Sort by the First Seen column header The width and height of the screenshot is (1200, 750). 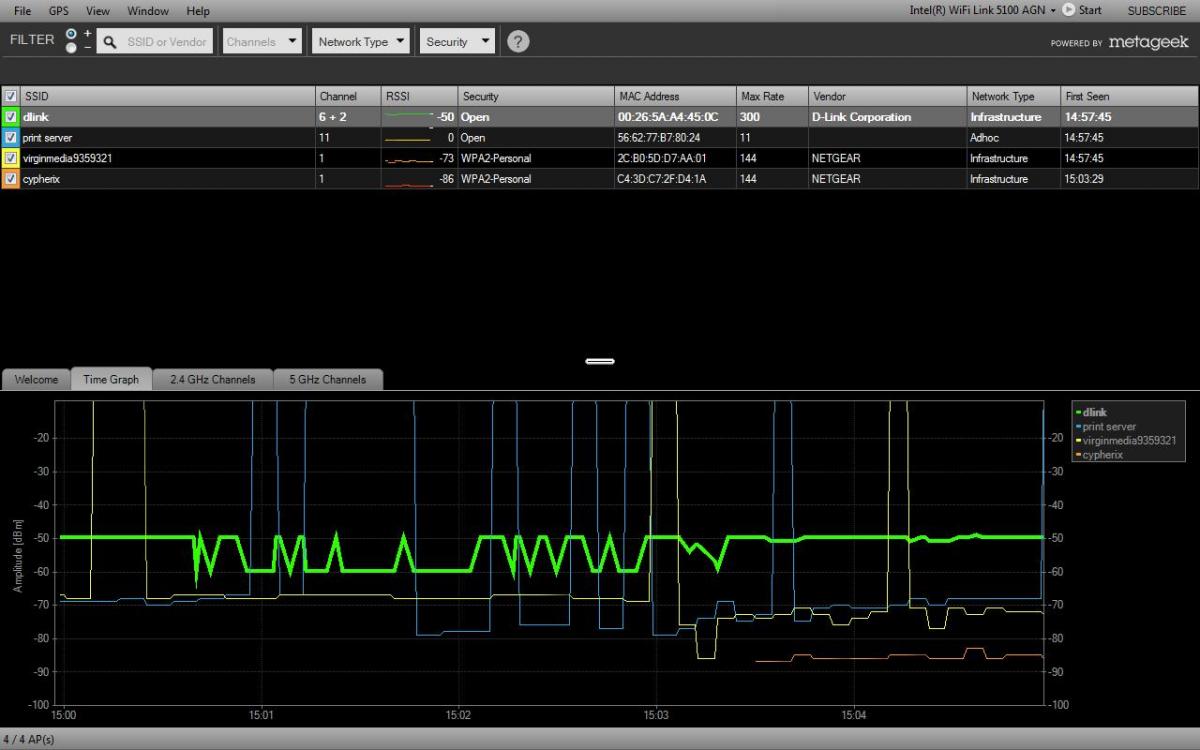[1129, 96]
